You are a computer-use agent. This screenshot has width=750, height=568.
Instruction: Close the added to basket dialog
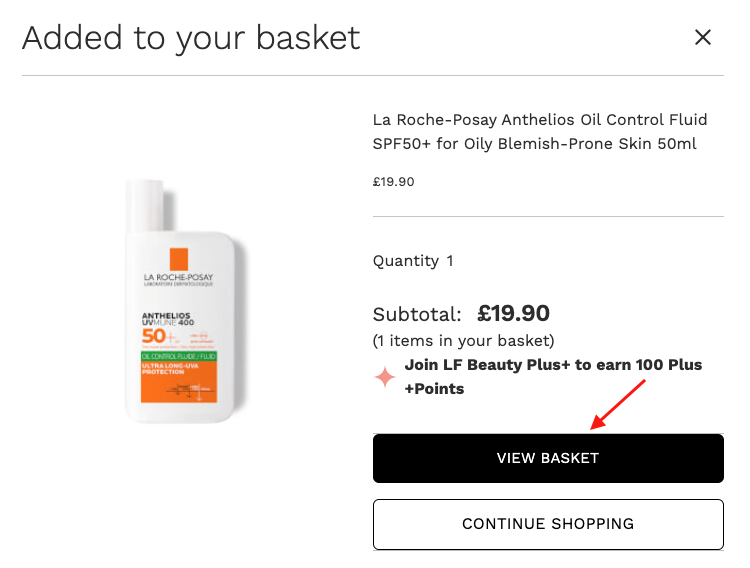(703, 38)
